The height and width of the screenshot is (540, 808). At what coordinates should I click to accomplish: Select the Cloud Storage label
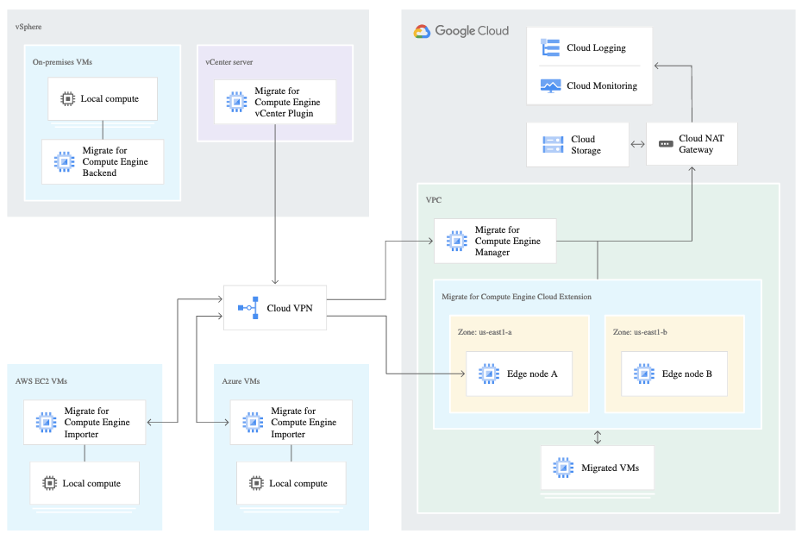[586, 145]
